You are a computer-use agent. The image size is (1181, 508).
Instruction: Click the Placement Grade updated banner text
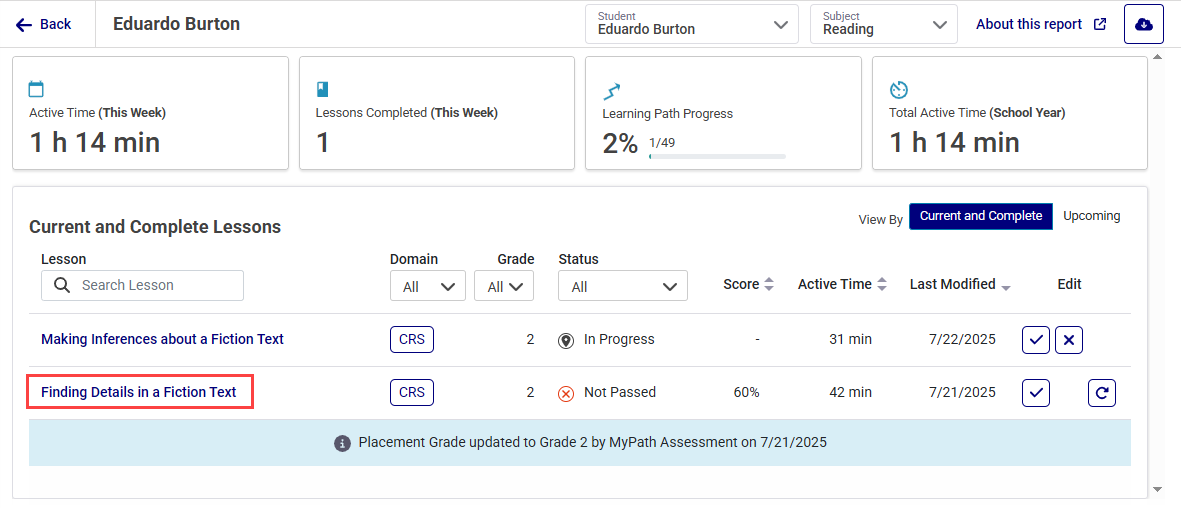(593, 442)
